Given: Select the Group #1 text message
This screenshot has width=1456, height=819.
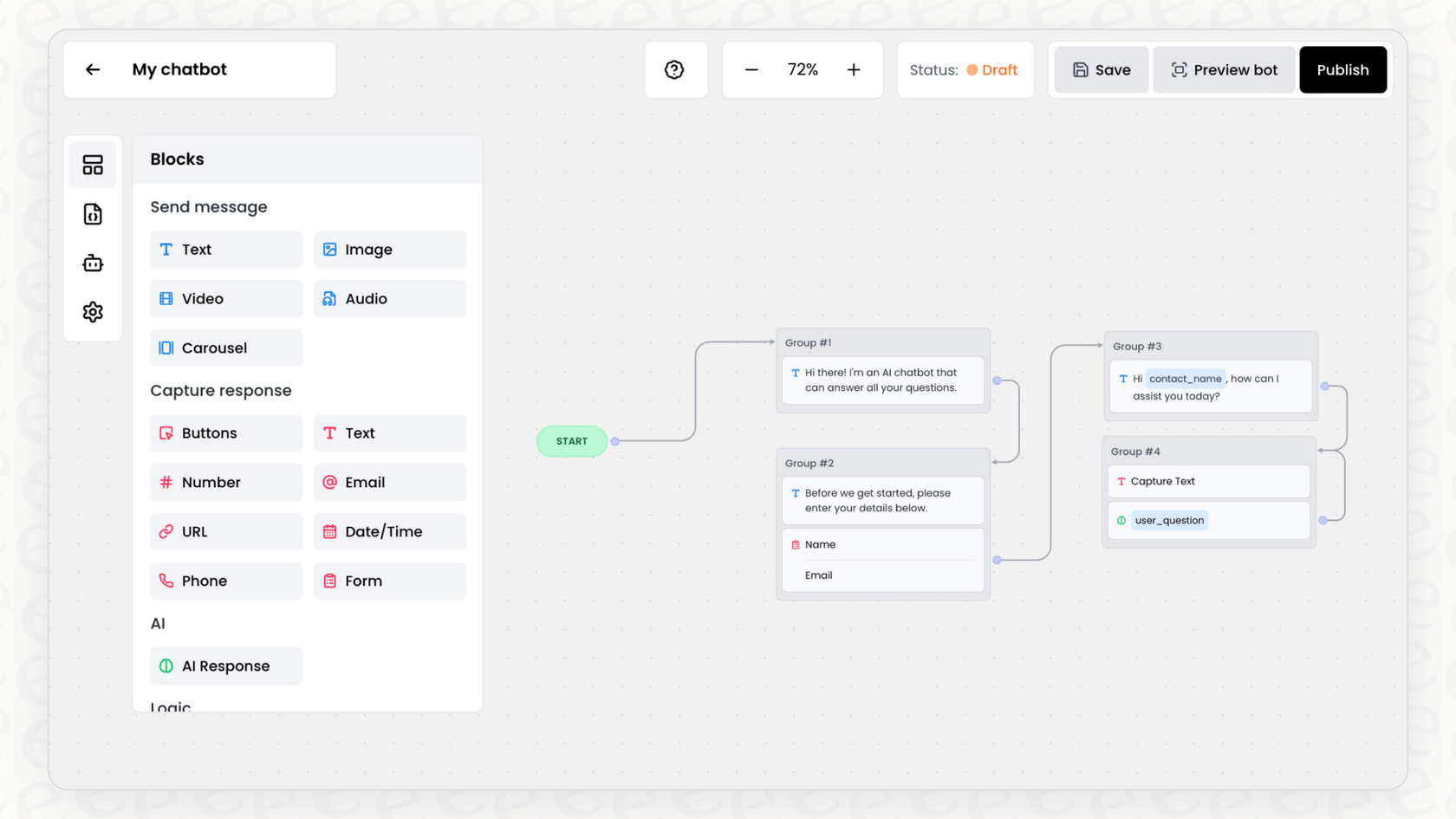Looking at the screenshot, I should click(882, 380).
